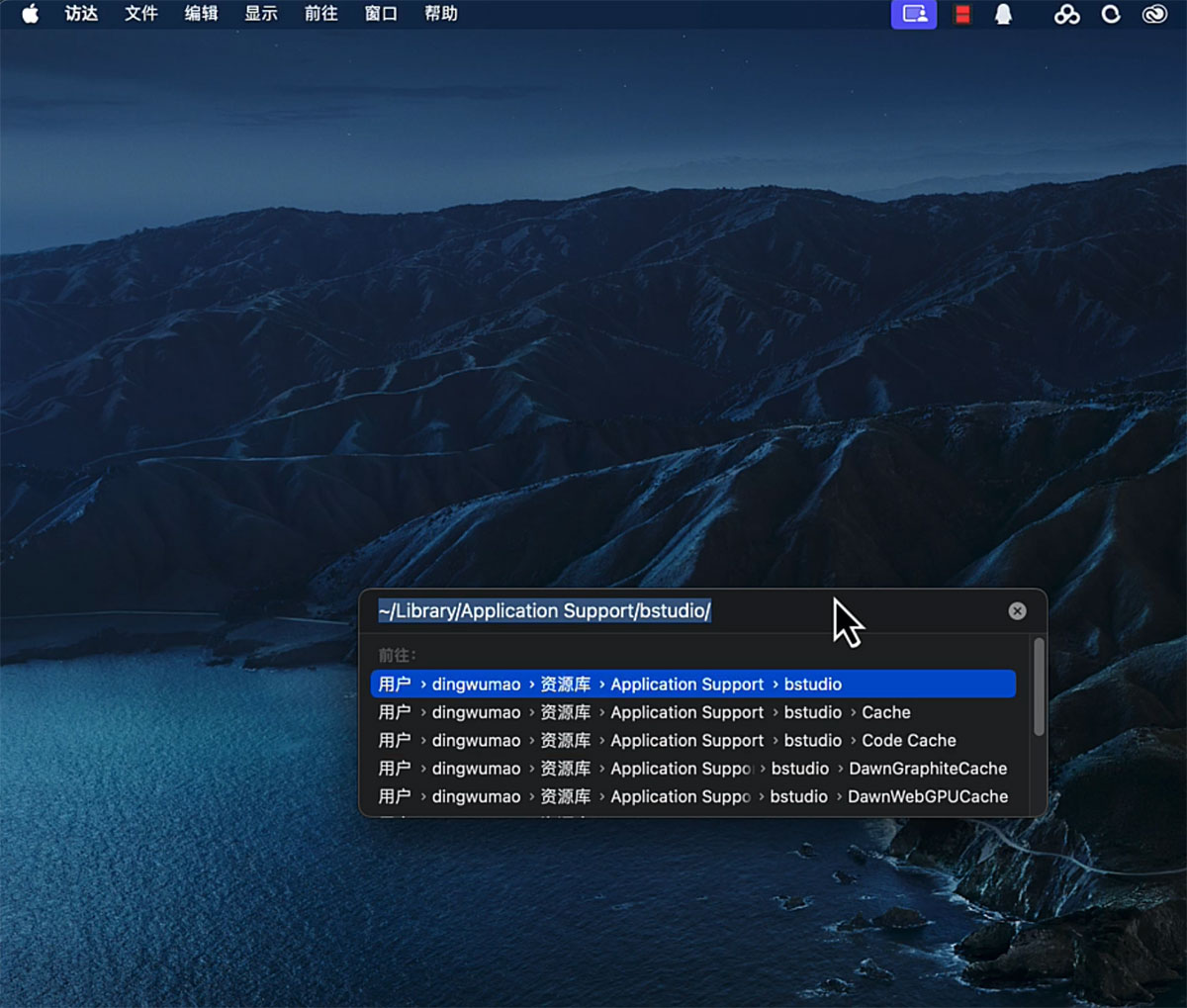This screenshot has width=1187, height=1008.
Task: Open the QQ penguin menu bar icon
Action: (x=1003, y=14)
